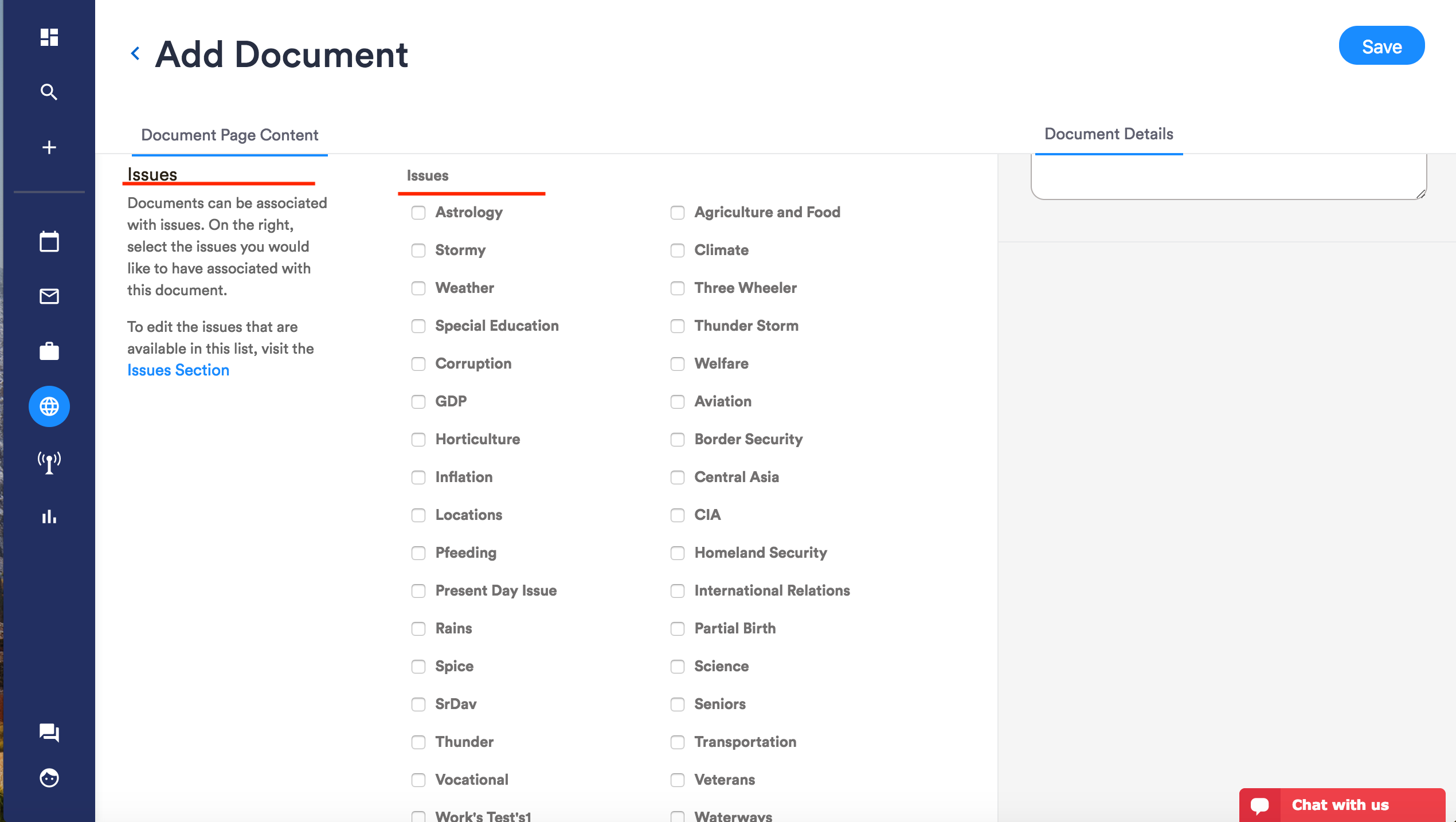Select the globe website icon
The image size is (1456, 822).
pyautogui.click(x=49, y=406)
